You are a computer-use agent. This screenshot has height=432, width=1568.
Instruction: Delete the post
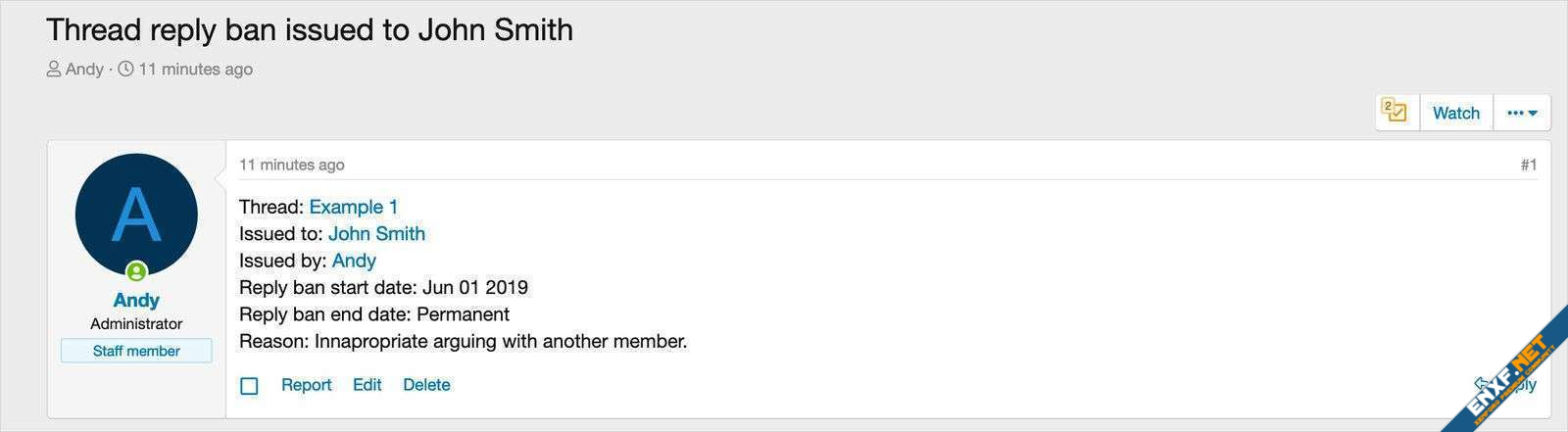tap(426, 385)
